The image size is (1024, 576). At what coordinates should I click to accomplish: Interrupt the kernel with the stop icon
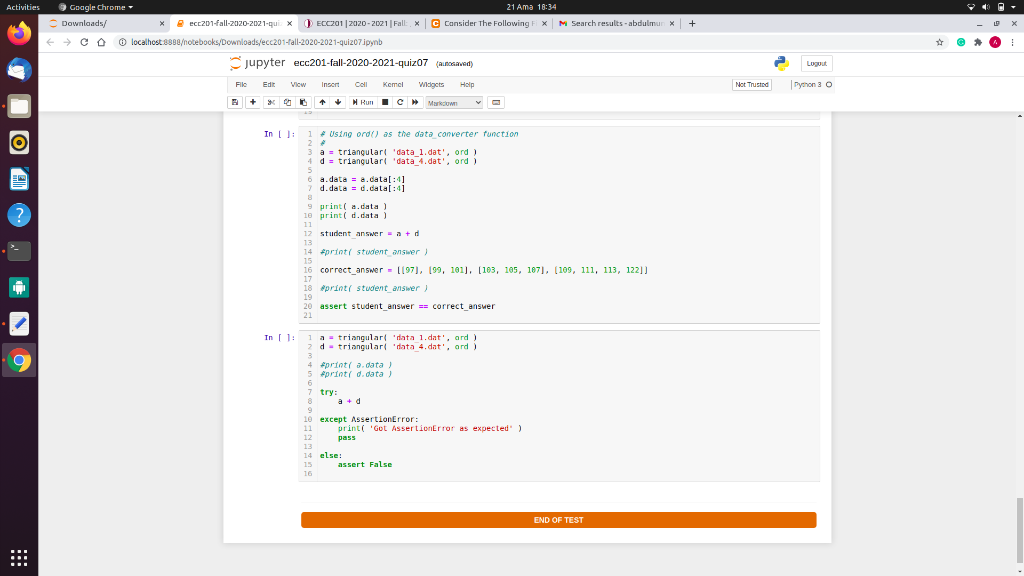click(x=385, y=102)
